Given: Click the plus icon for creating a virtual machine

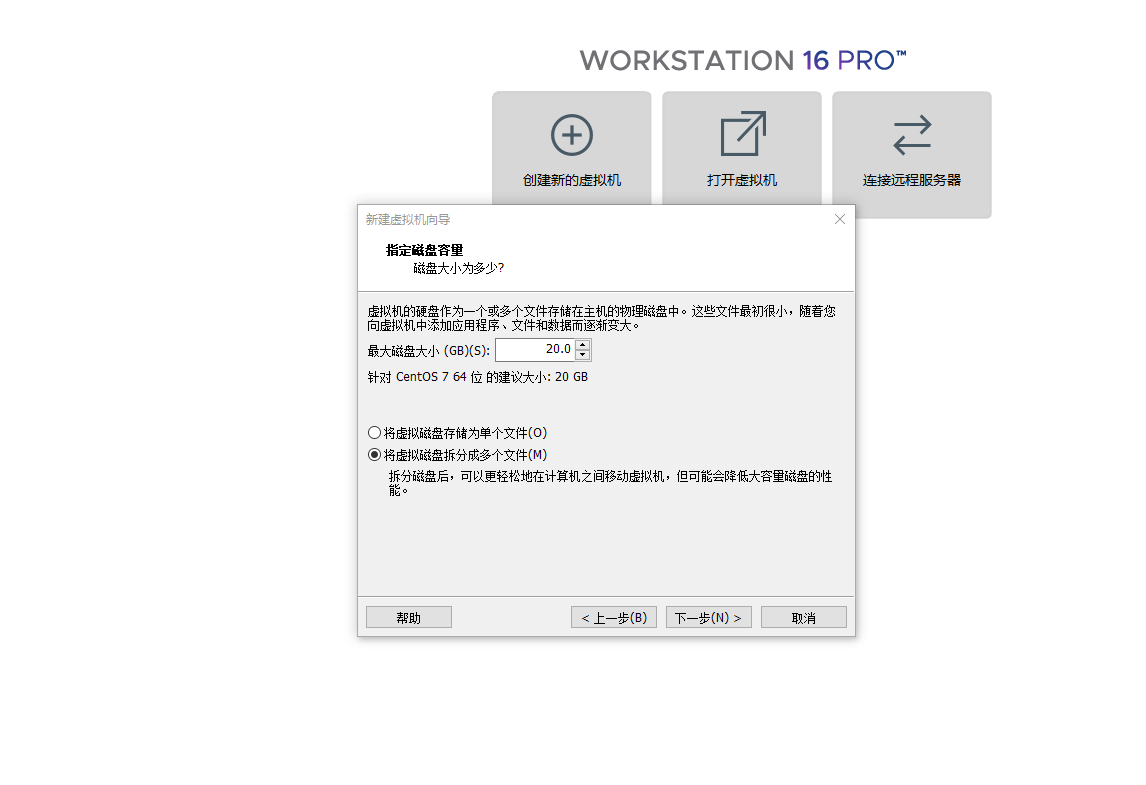Looking at the screenshot, I should coord(572,135).
